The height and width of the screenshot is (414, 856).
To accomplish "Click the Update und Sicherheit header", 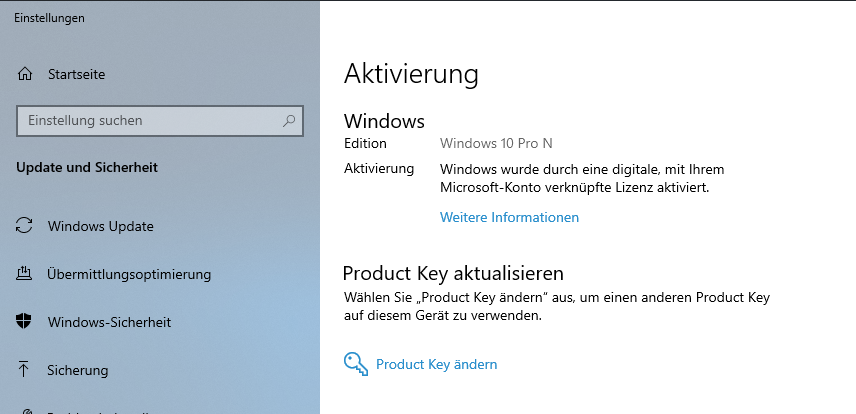I will 87,167.
